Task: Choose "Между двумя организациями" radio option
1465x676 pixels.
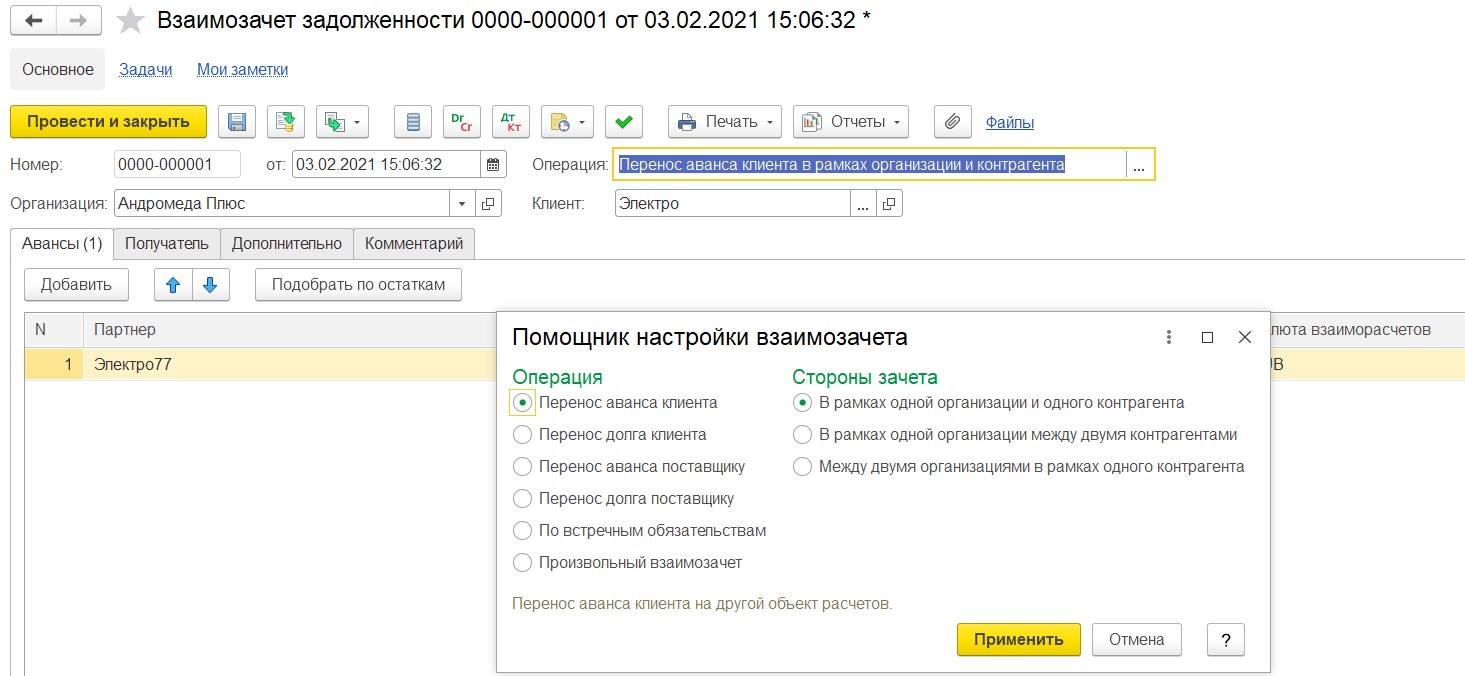Action: pyautogui.click(x=802, y=467)
